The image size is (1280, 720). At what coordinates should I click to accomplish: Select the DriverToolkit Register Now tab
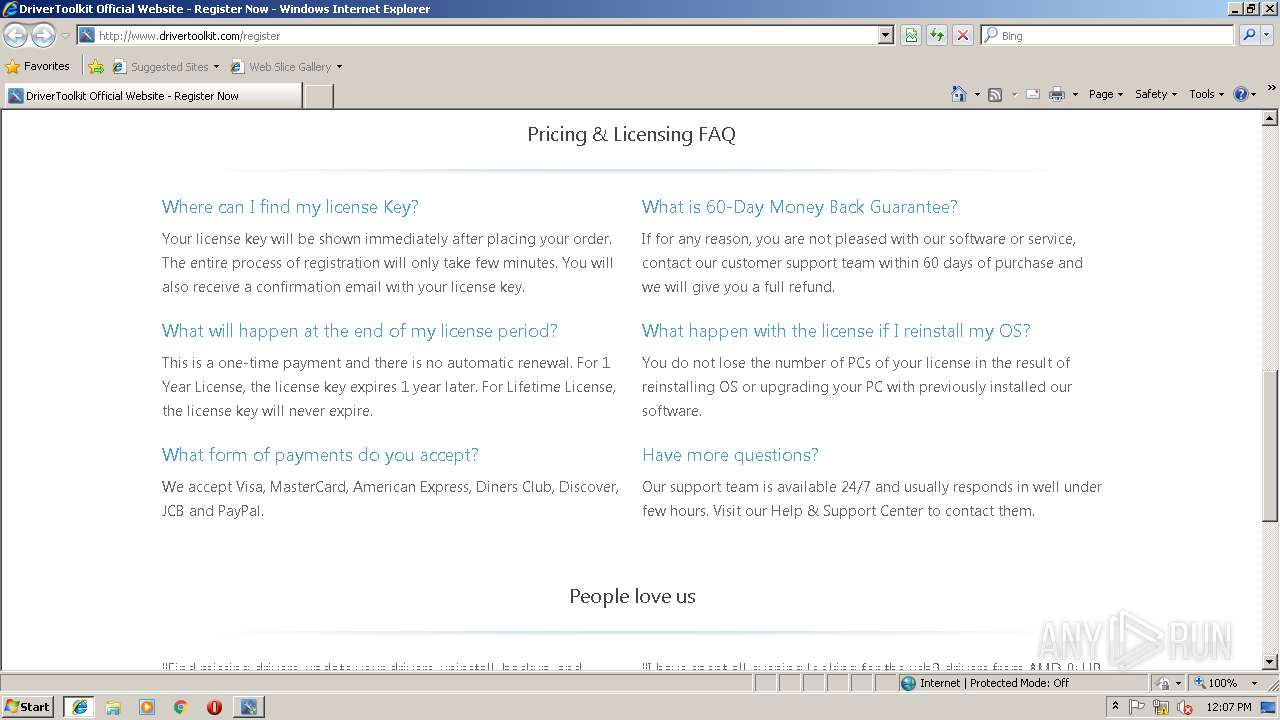coord(152,96)
